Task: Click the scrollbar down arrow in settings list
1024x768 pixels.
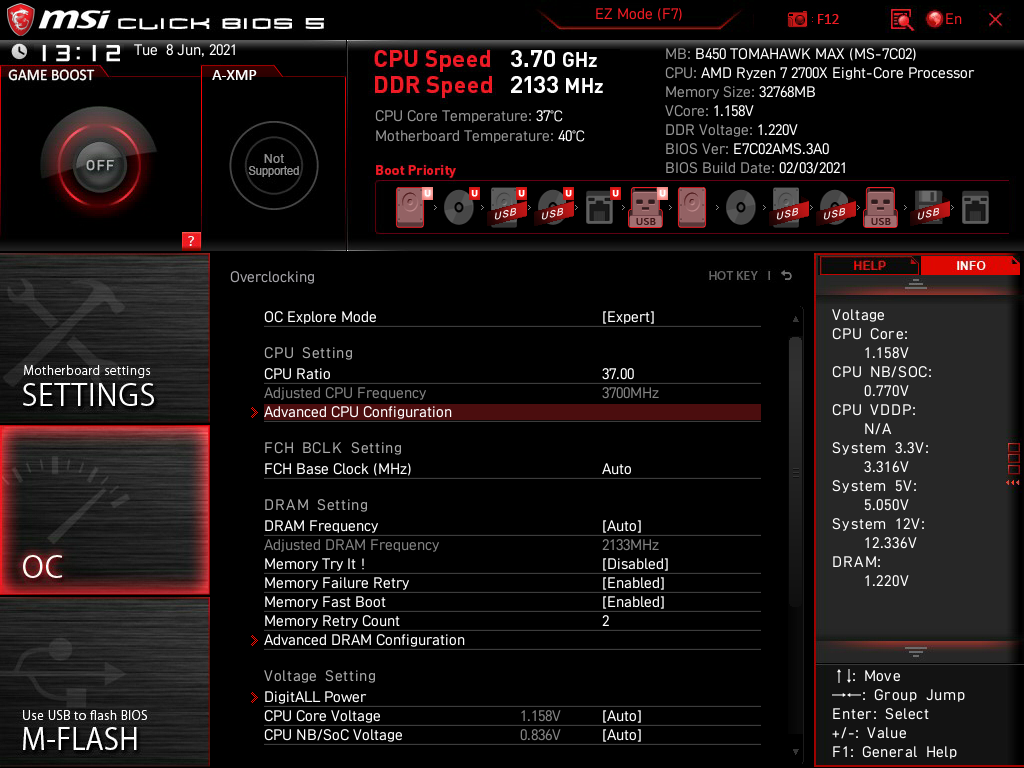Action: coord(795,752)
